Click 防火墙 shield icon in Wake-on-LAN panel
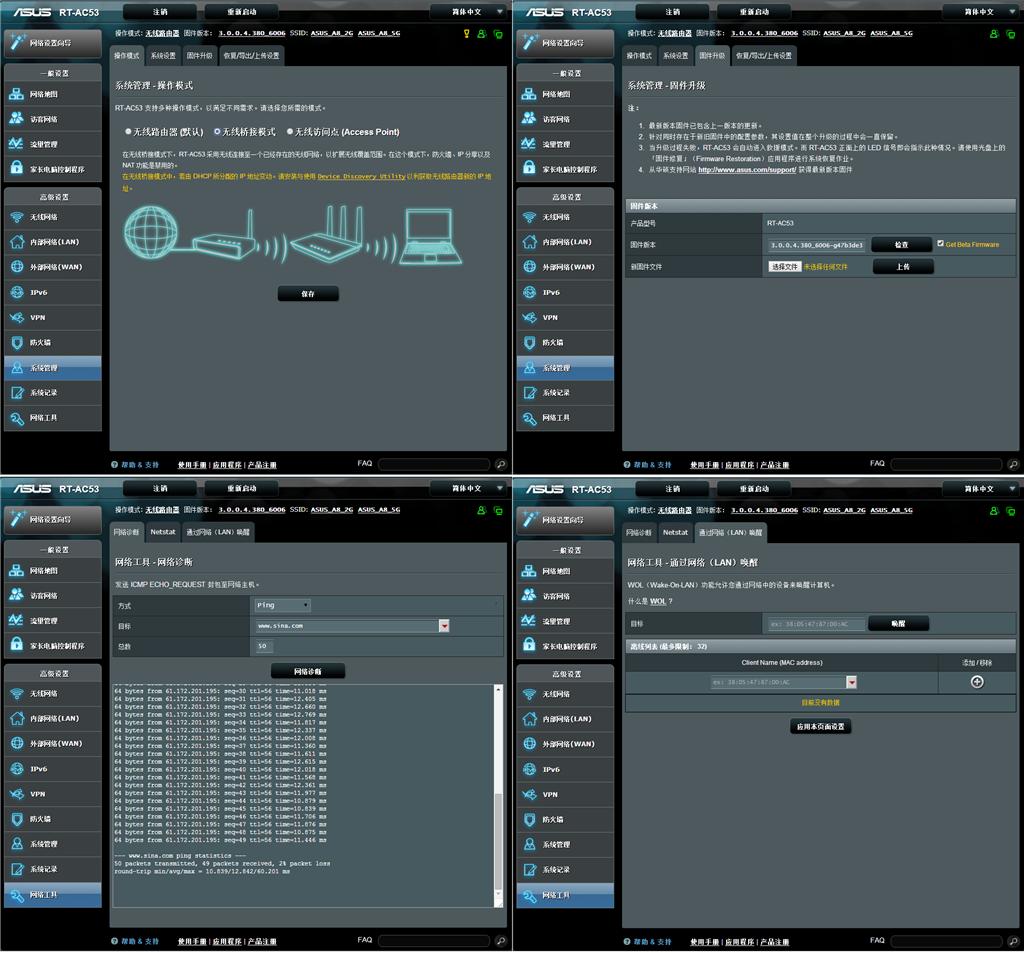1024x953 pixels. click(x=529, y=819)
